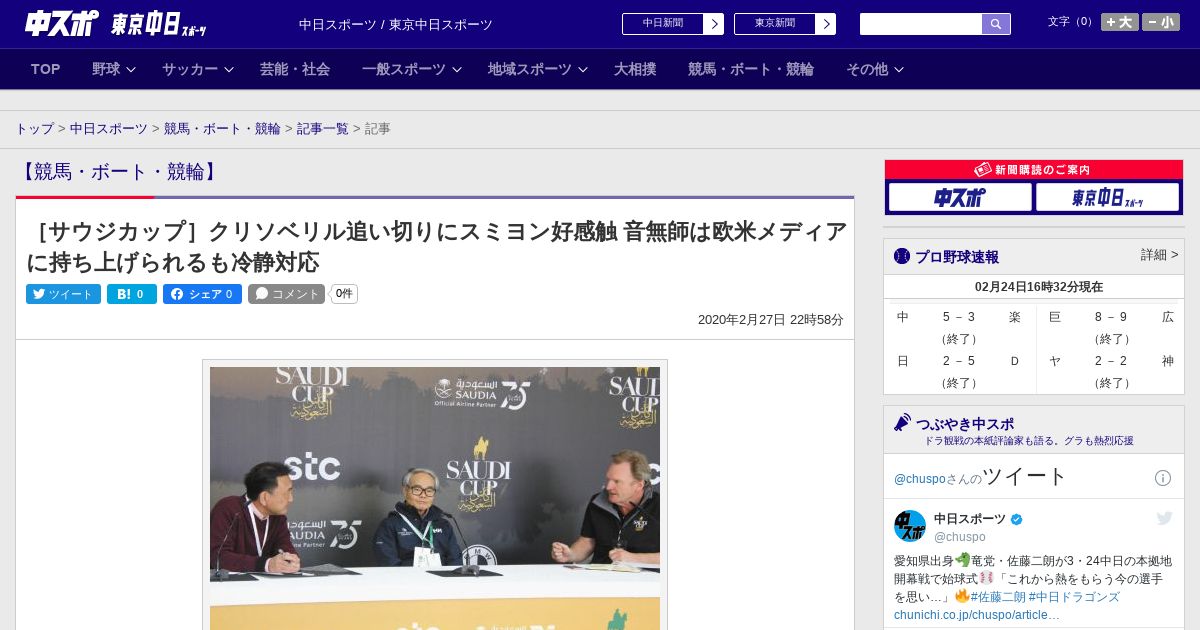This screenshot has height=630, width=1200.
Task: Expand the その他 dropdown chevron
Action: click(899, 69)
